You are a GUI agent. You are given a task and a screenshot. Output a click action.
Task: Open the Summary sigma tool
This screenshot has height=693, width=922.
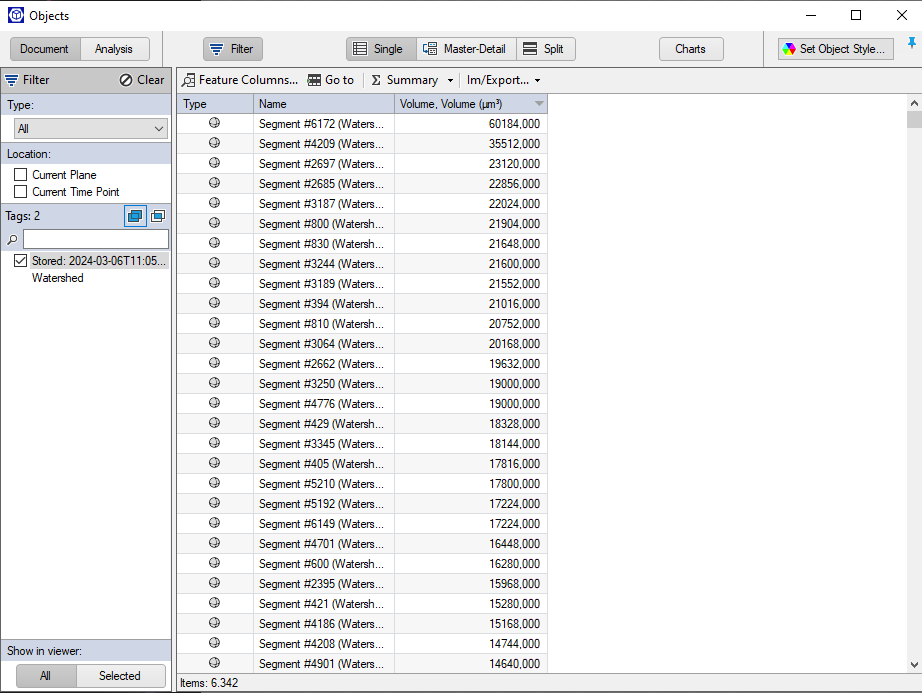pyautogui.click(x=378, y=80)
